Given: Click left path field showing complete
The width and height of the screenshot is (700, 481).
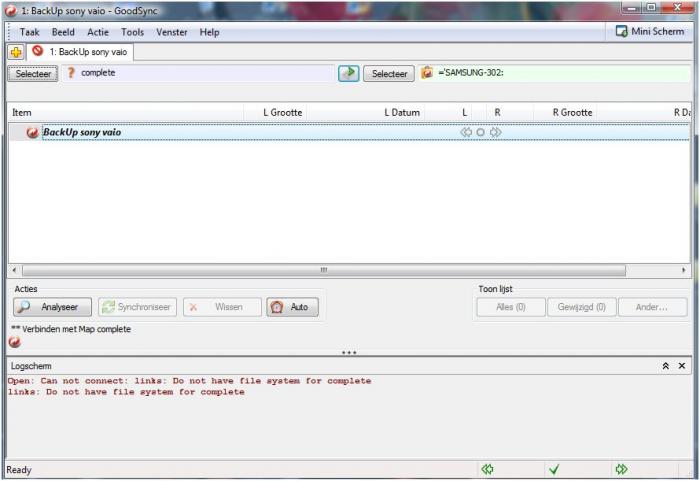Looking at the screenshot, I should click(x=198, y=73).
